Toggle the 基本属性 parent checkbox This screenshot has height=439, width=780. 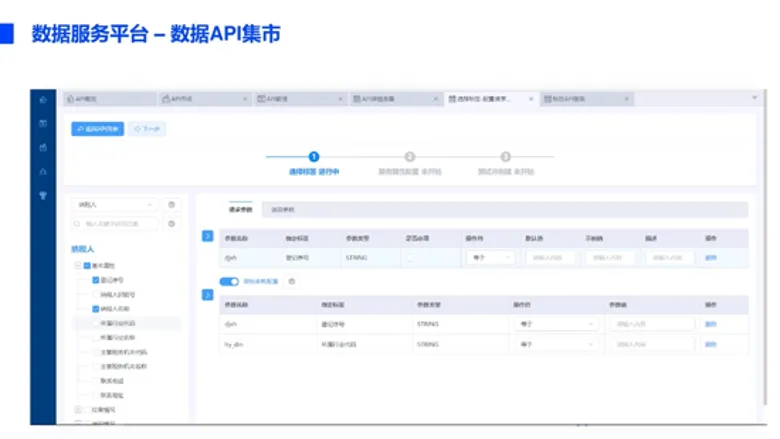tap(87, 265)
